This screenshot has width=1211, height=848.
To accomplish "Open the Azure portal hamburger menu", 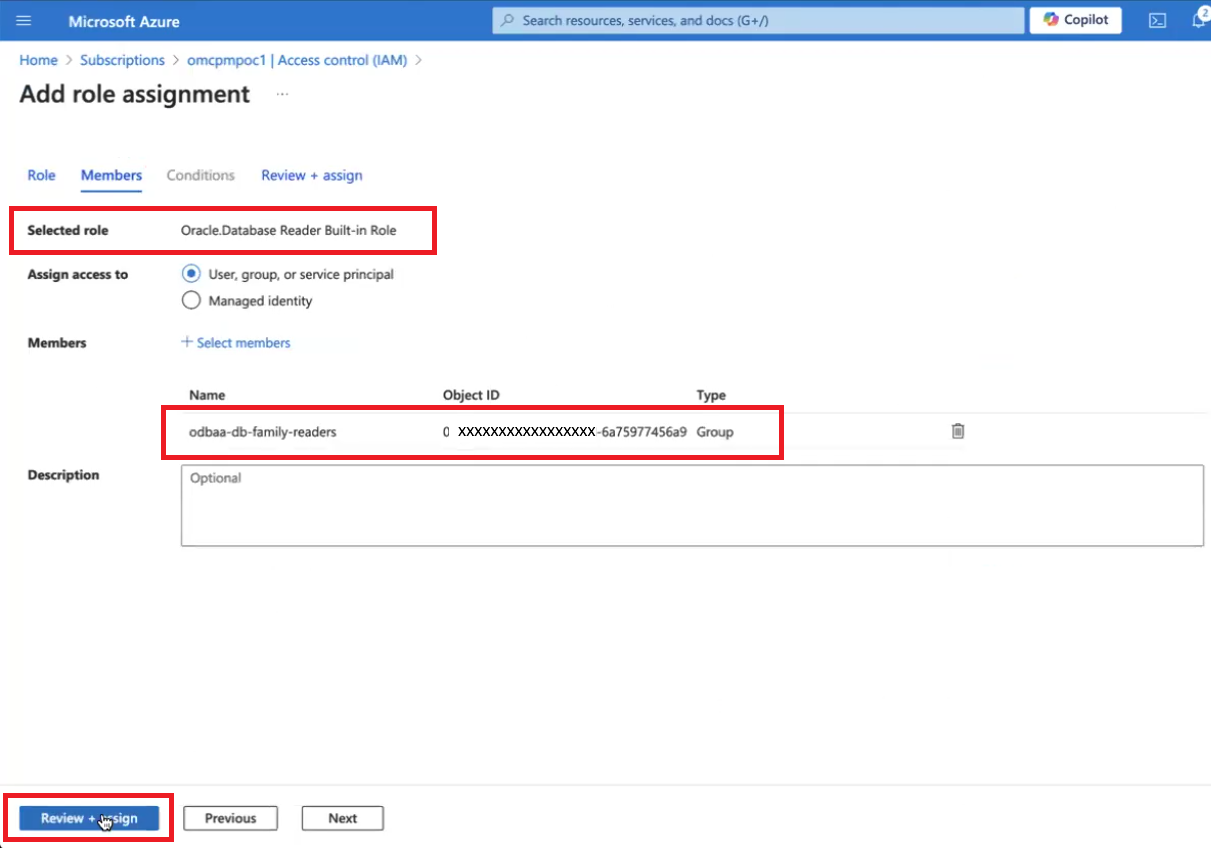I will click(24, 20).
